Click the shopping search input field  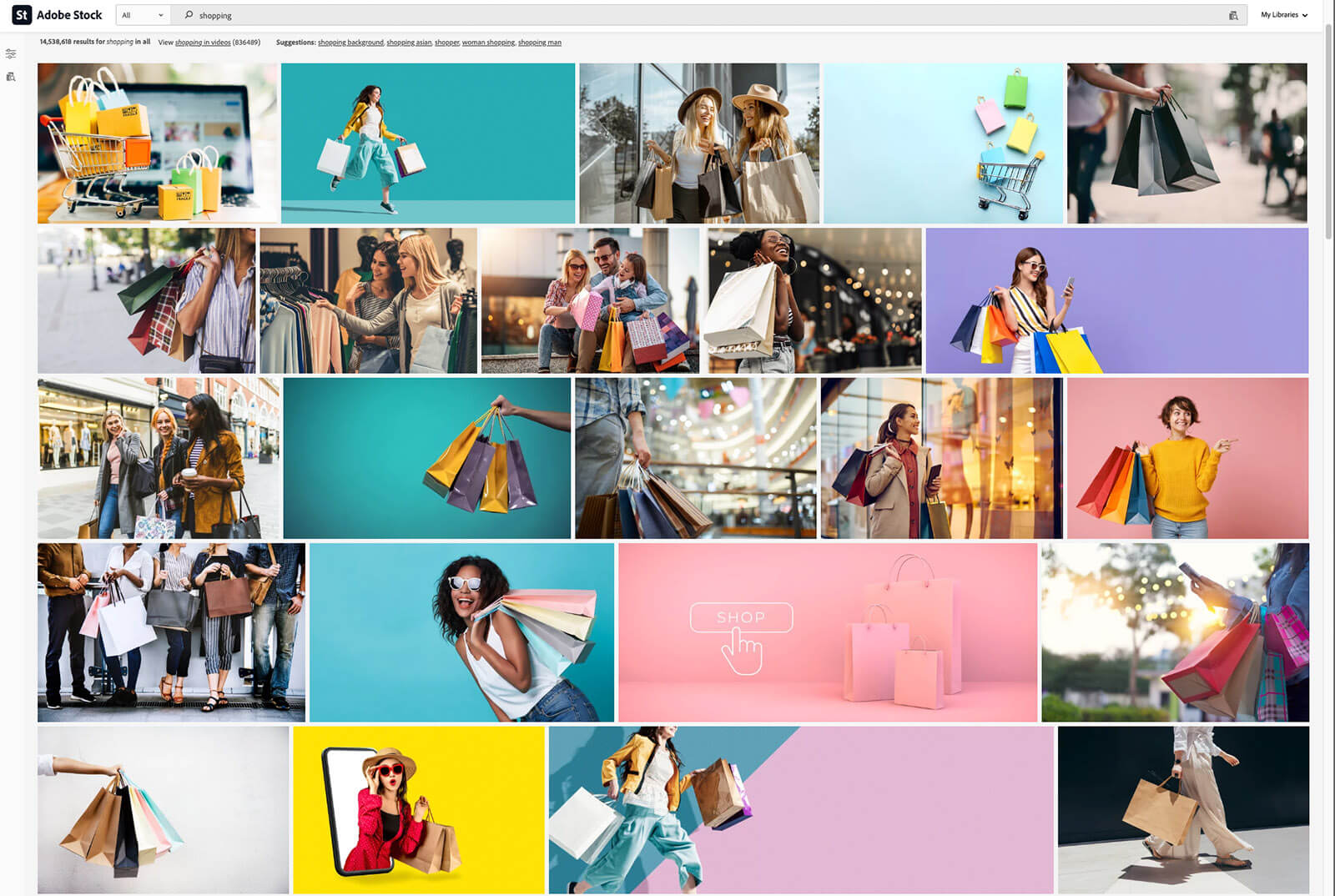(667, 15)
